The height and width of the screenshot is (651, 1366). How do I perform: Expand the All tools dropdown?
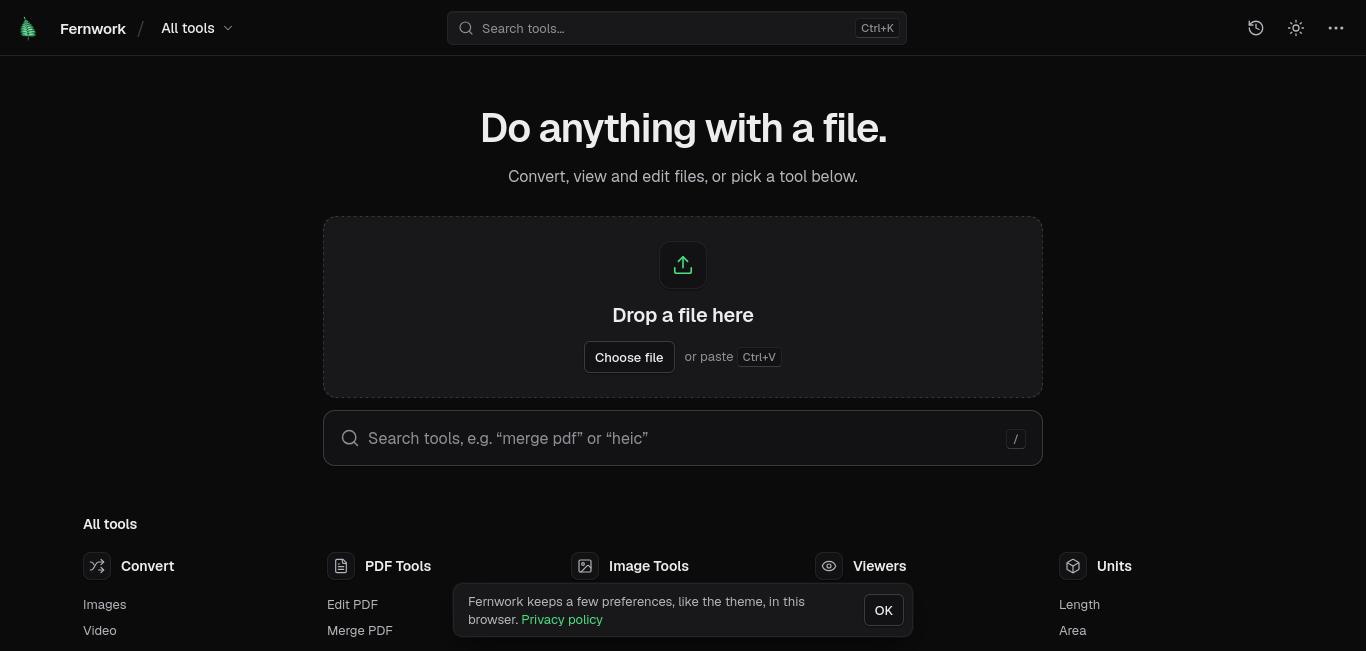197,28
